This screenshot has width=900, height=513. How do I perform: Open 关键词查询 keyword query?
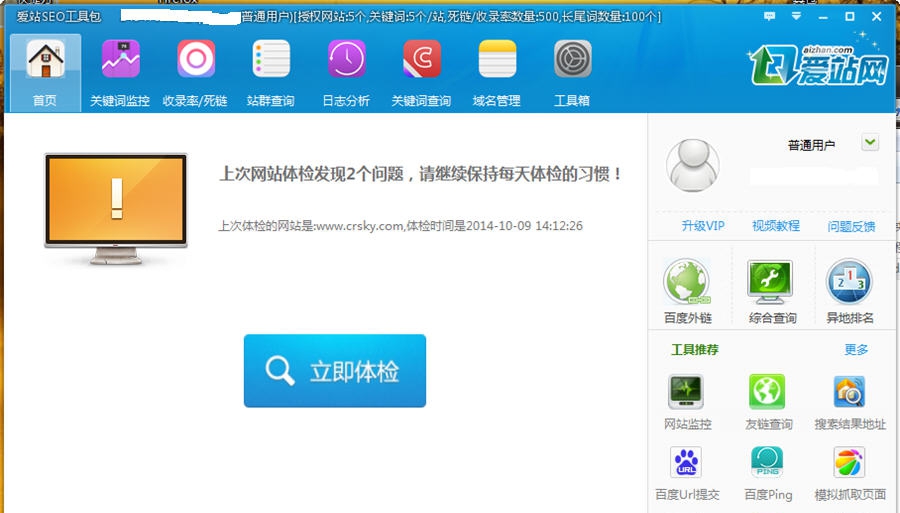(x=421, y=72)
